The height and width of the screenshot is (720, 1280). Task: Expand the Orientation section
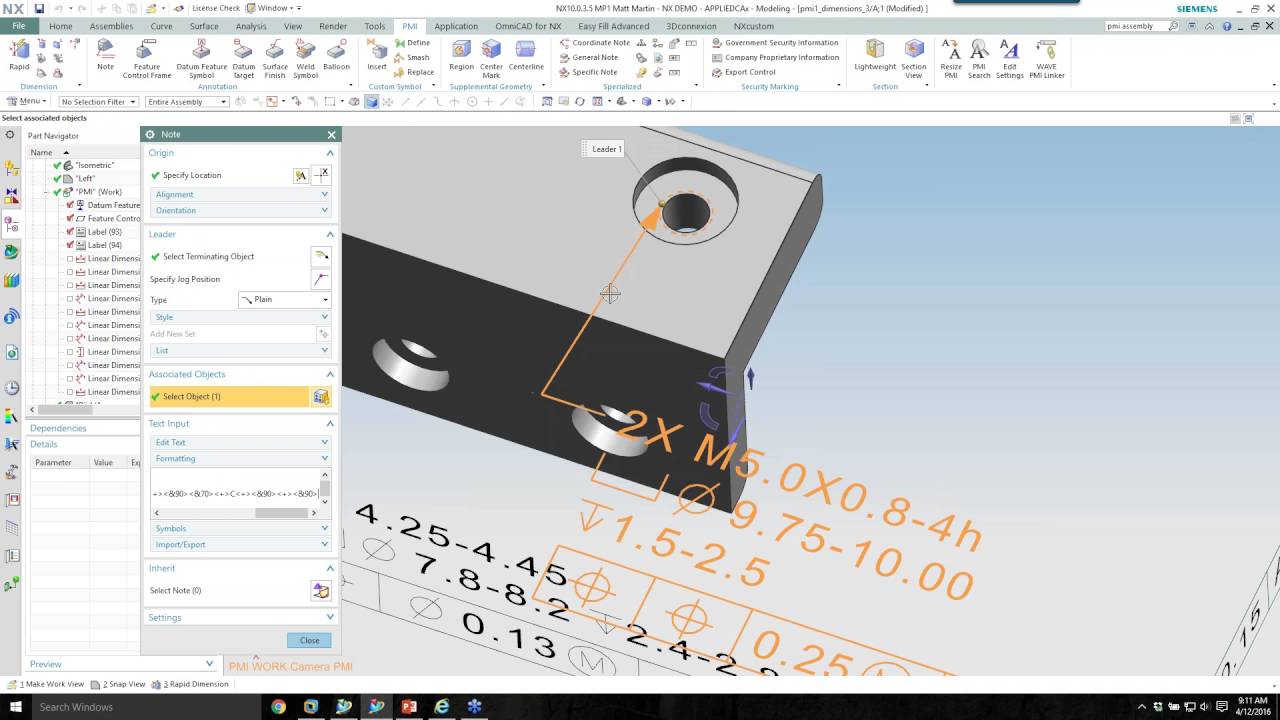(240, 210)
